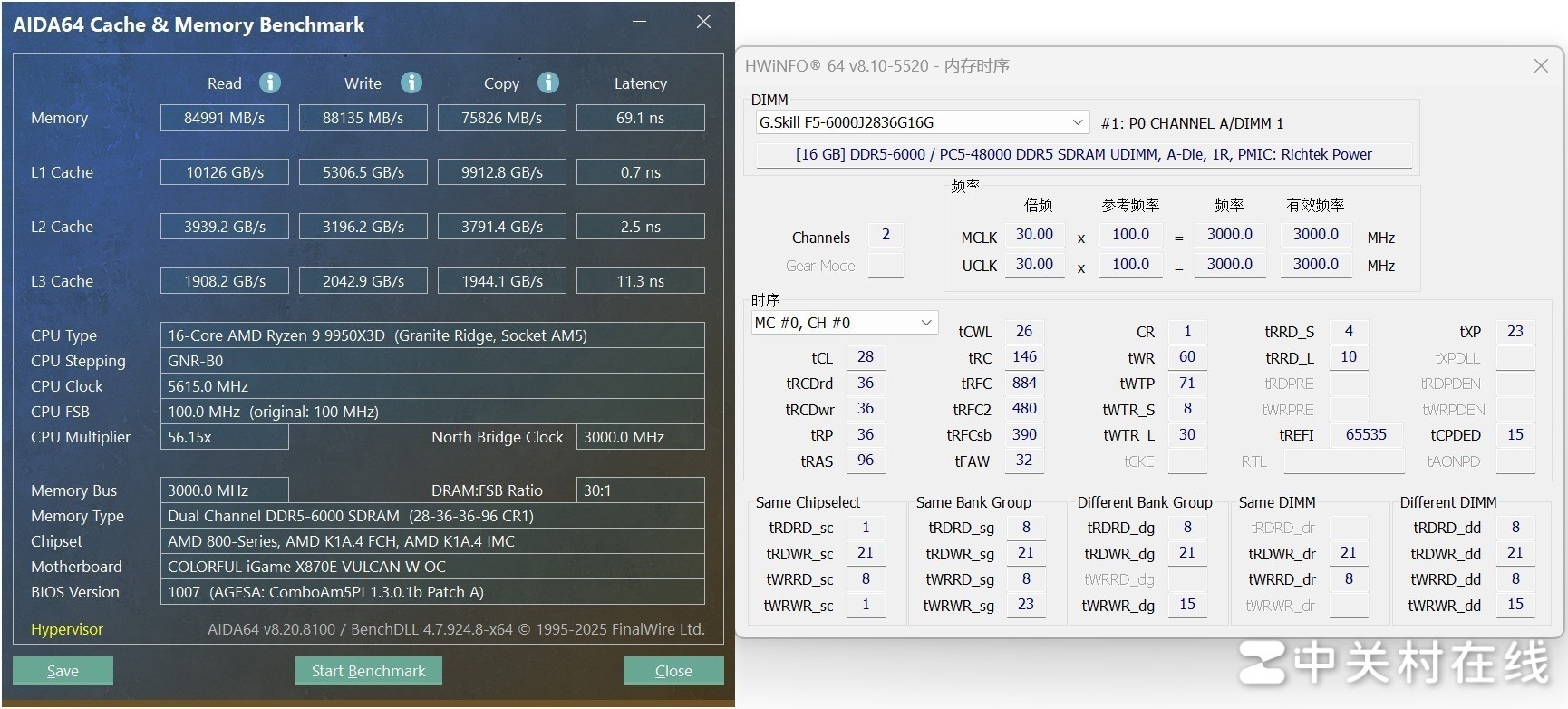Click the Save button in AIDA64

[x=63, y=671]
